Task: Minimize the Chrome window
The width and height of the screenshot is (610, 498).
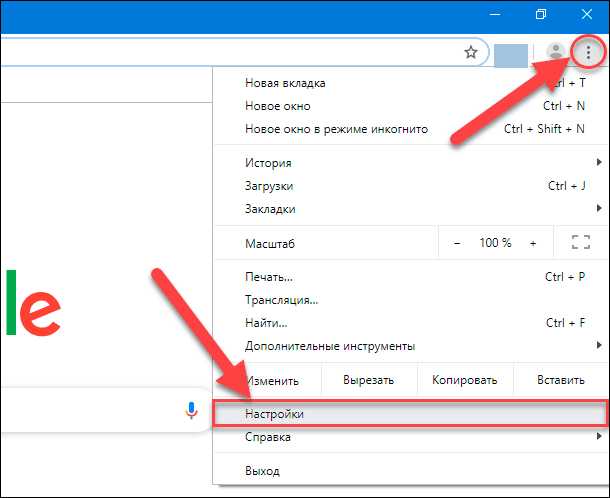Action: 495,14
